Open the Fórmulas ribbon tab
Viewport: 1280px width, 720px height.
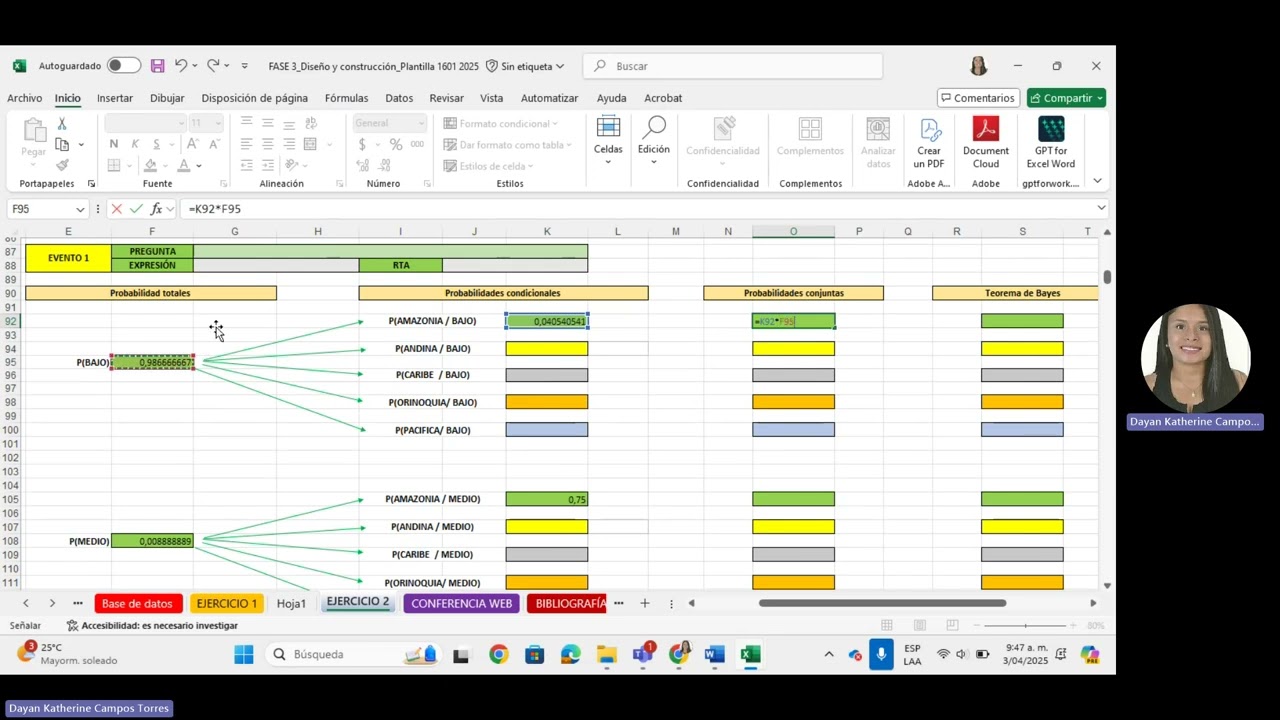346,98
